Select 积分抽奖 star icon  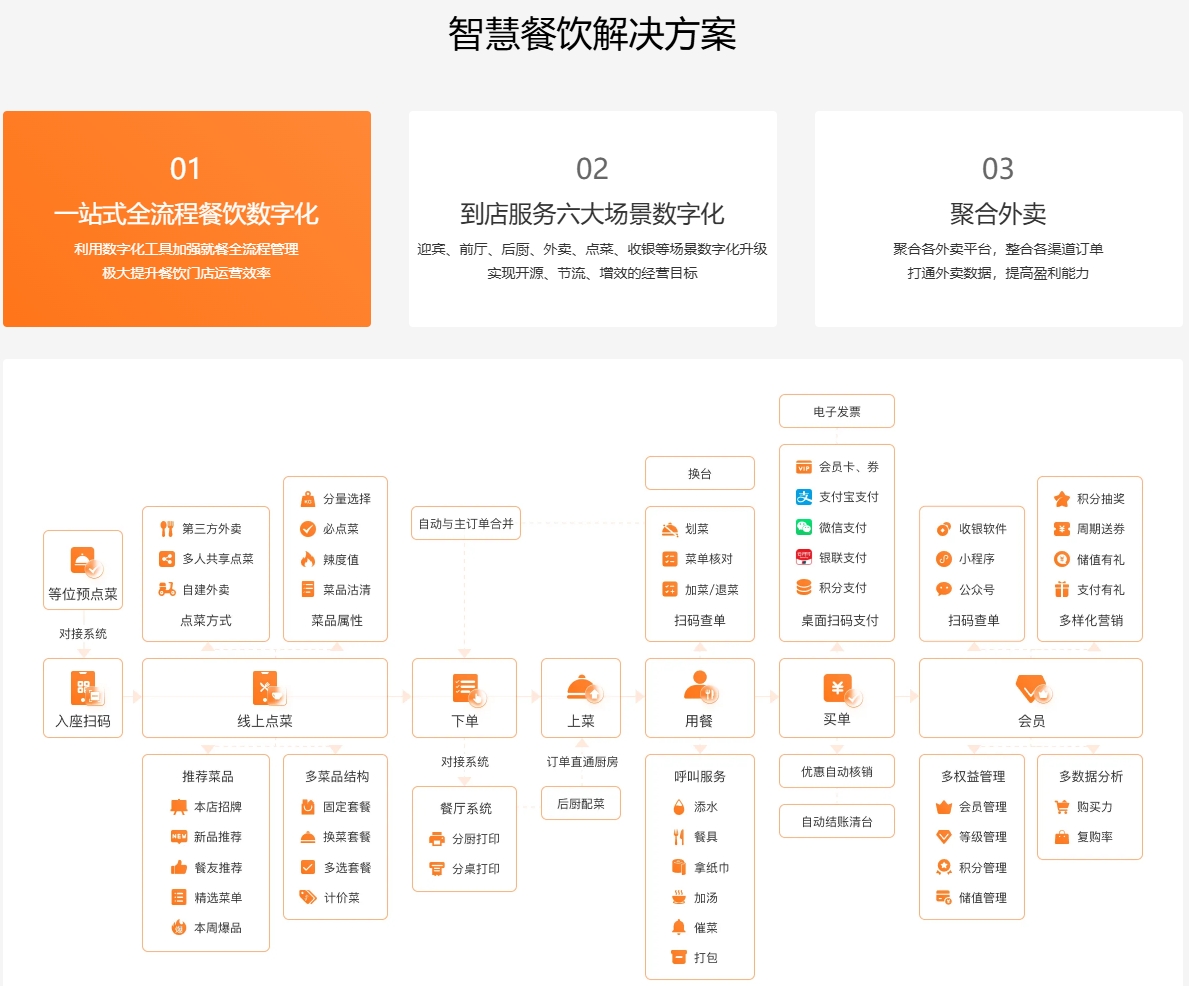coord(1062,498)
